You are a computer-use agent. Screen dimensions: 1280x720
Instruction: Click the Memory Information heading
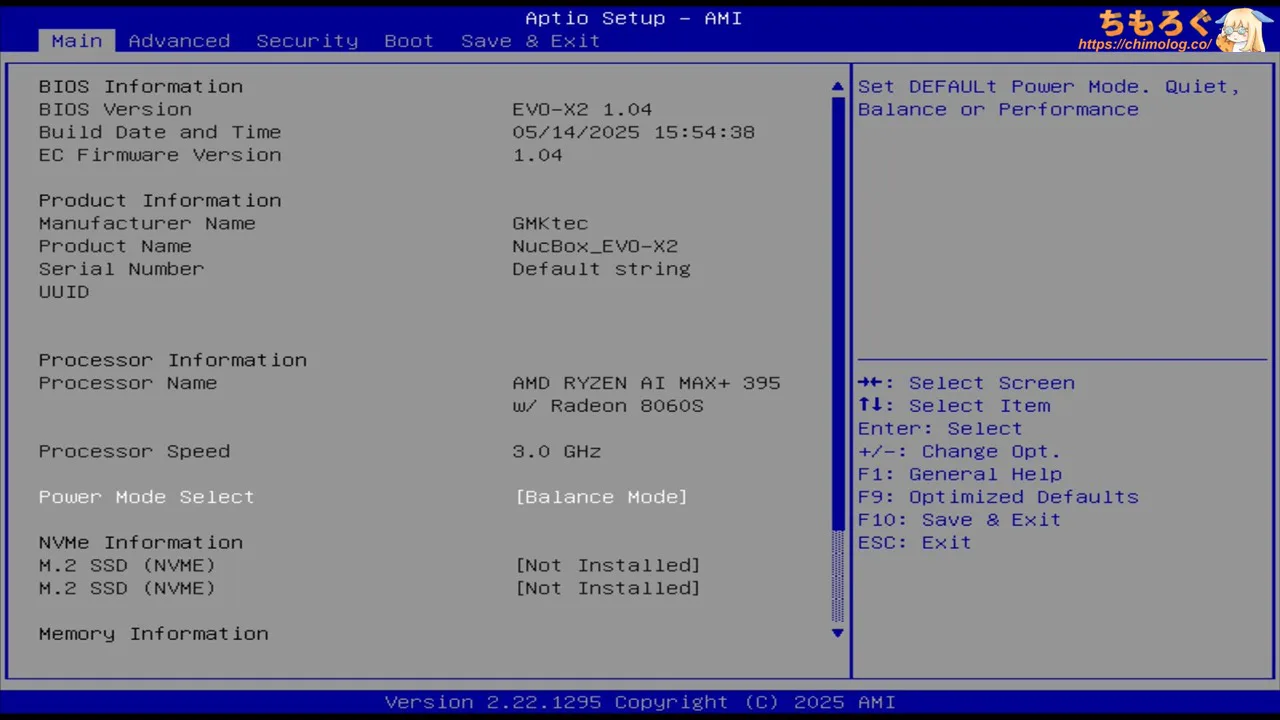pyautogui.click(x=153, y=634)
